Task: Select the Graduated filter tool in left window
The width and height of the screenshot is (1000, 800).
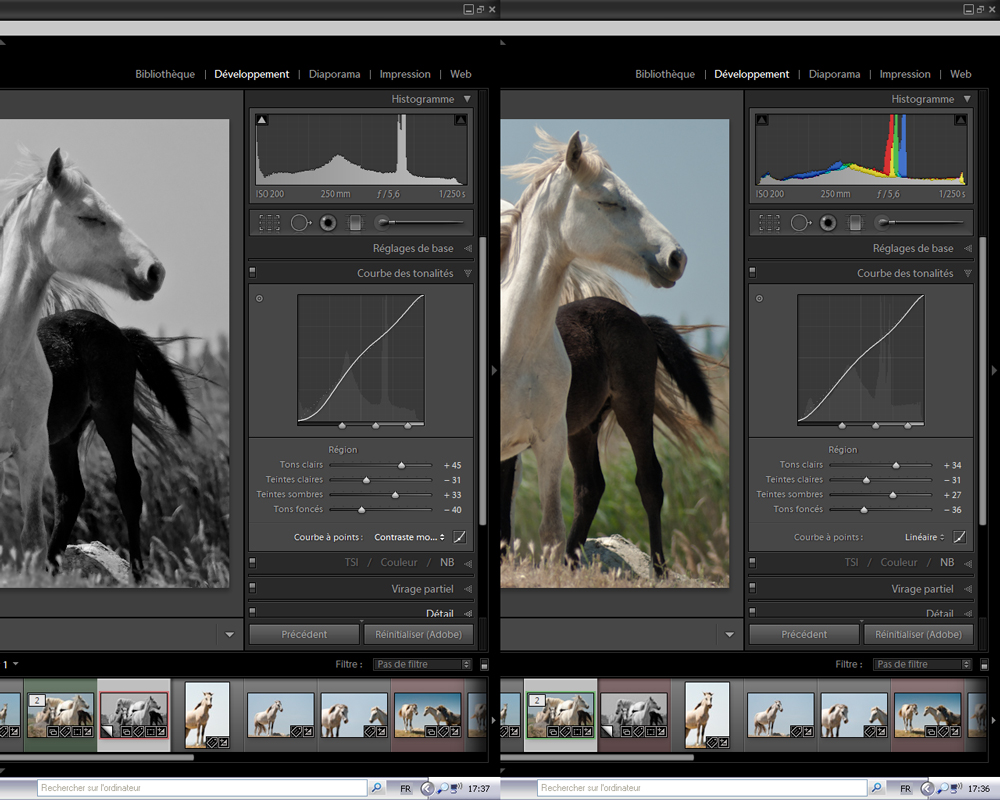Action: pyautogui.click(x=355, y=223)
